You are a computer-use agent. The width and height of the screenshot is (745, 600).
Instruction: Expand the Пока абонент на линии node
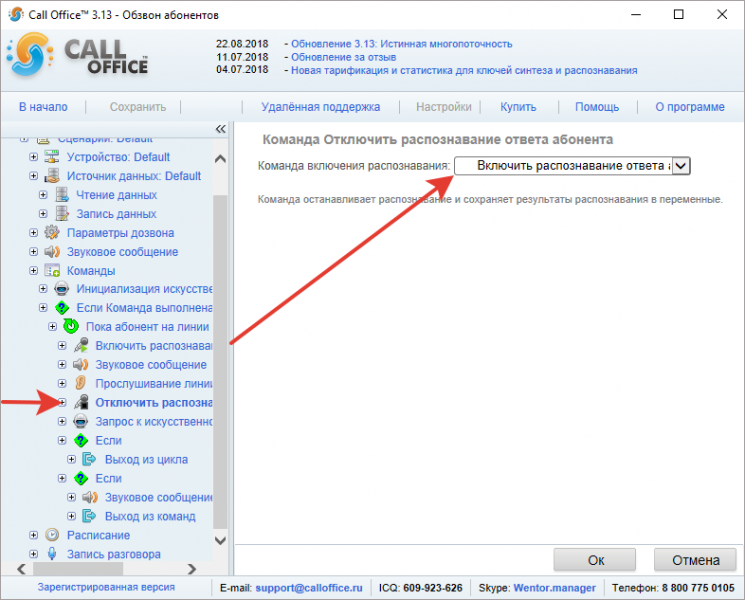pos(52,326)
